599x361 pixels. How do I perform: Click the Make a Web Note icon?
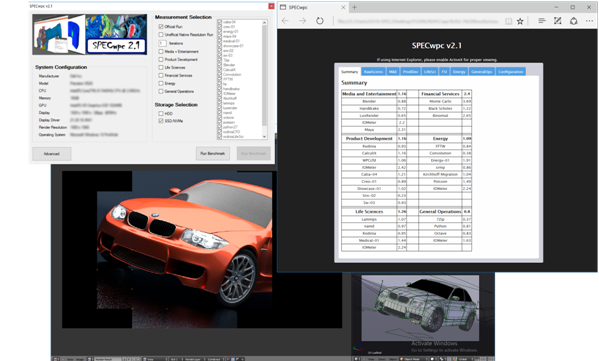(x=558, y=21)
